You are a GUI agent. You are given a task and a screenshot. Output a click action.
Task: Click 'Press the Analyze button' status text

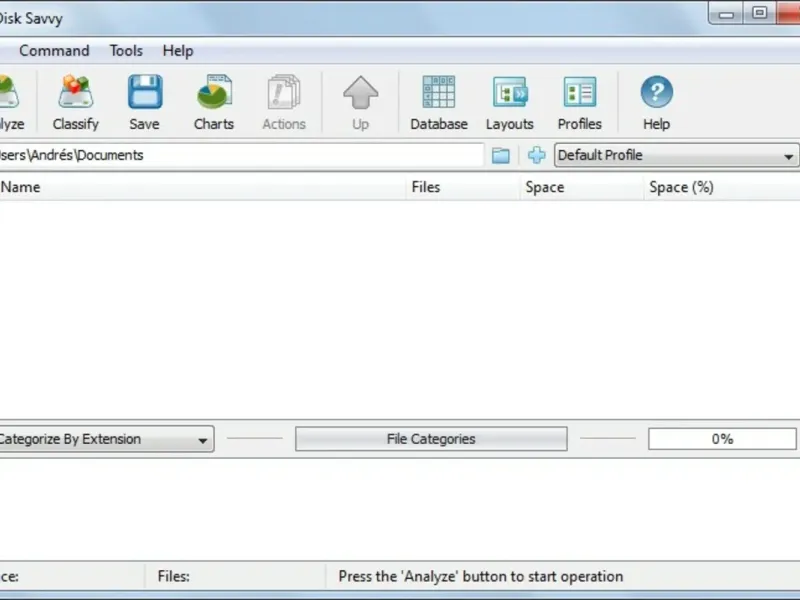(x=481, y=577)
